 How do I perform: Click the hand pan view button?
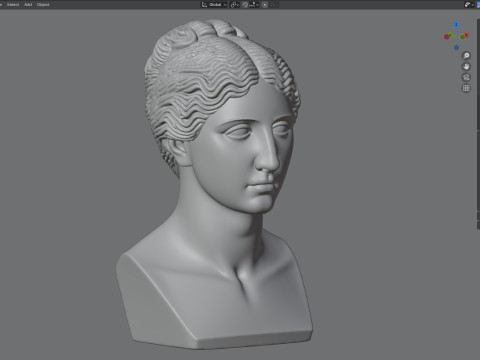pos(466,67)
